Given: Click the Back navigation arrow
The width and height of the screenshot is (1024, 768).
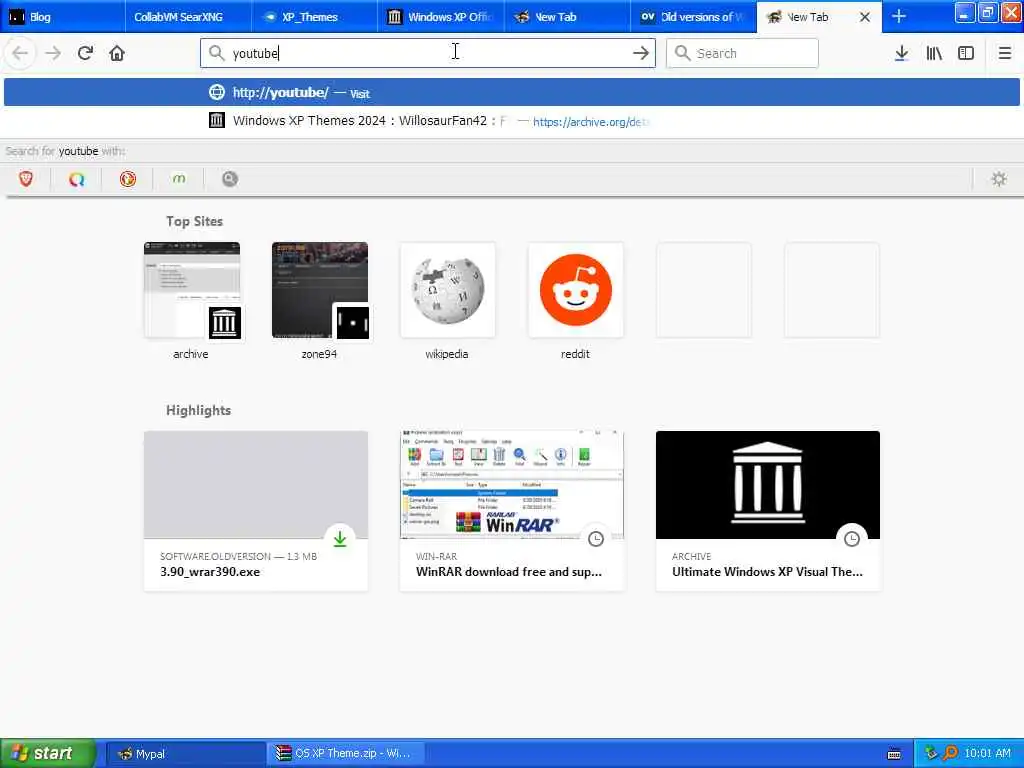Looking at the screenshot, I should tap(20, 53).
